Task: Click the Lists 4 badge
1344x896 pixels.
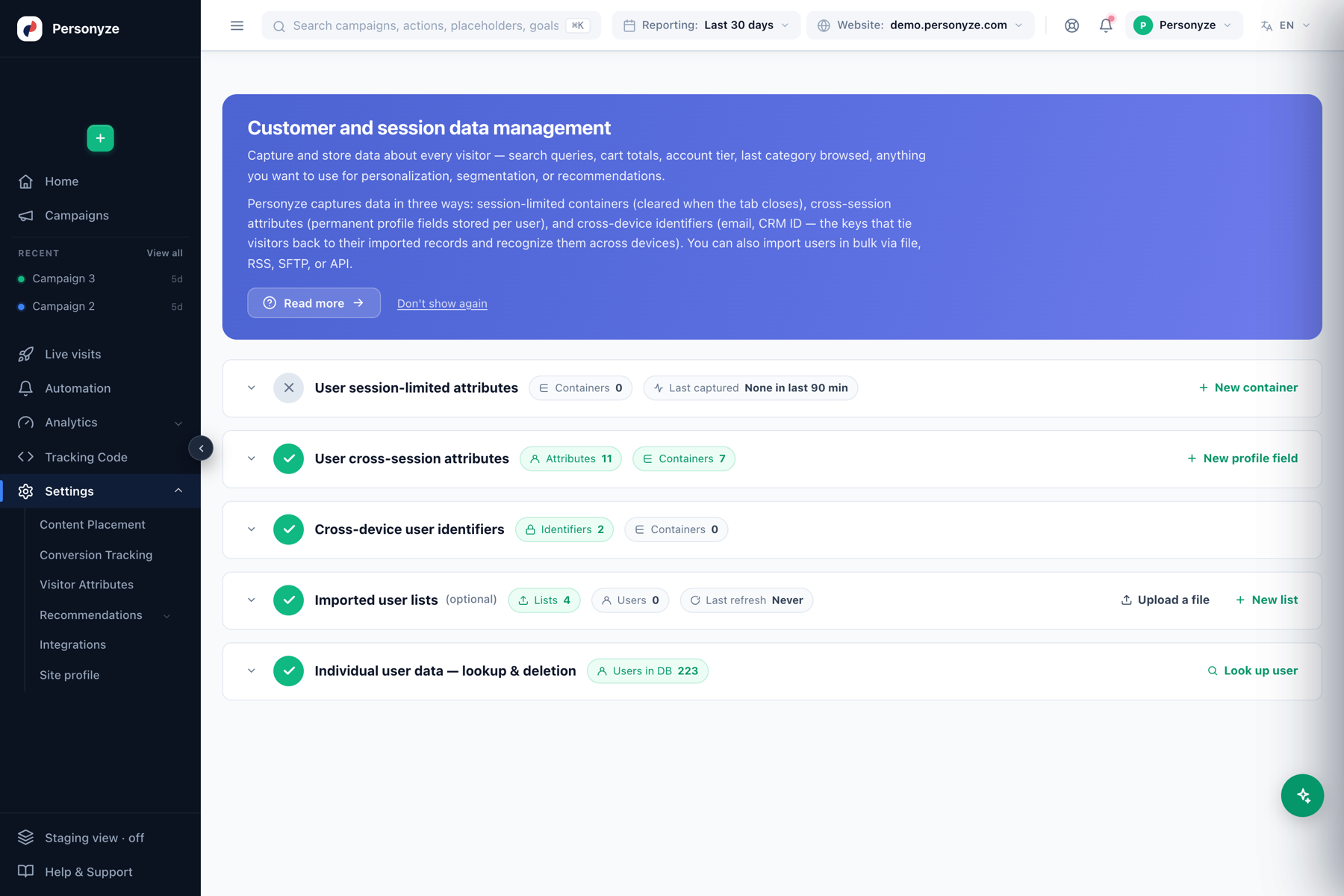Action: [544, 600]
